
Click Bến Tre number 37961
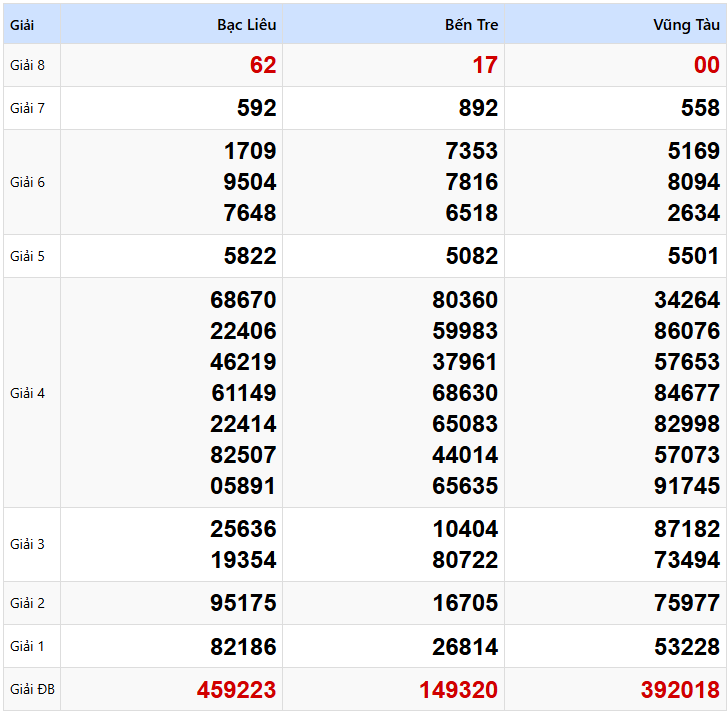tap(465, 362)
